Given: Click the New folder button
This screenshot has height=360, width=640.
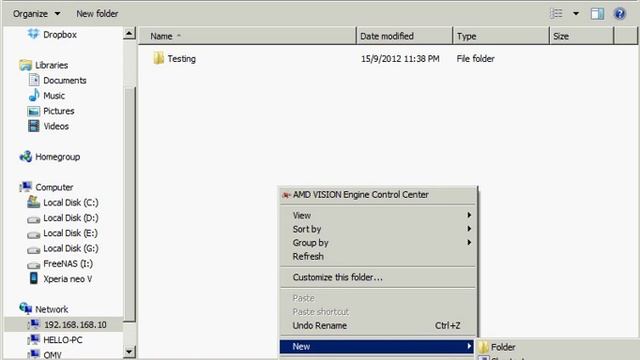Looking at the screenshot, I should pyautogui.click(x=97, y=14).
